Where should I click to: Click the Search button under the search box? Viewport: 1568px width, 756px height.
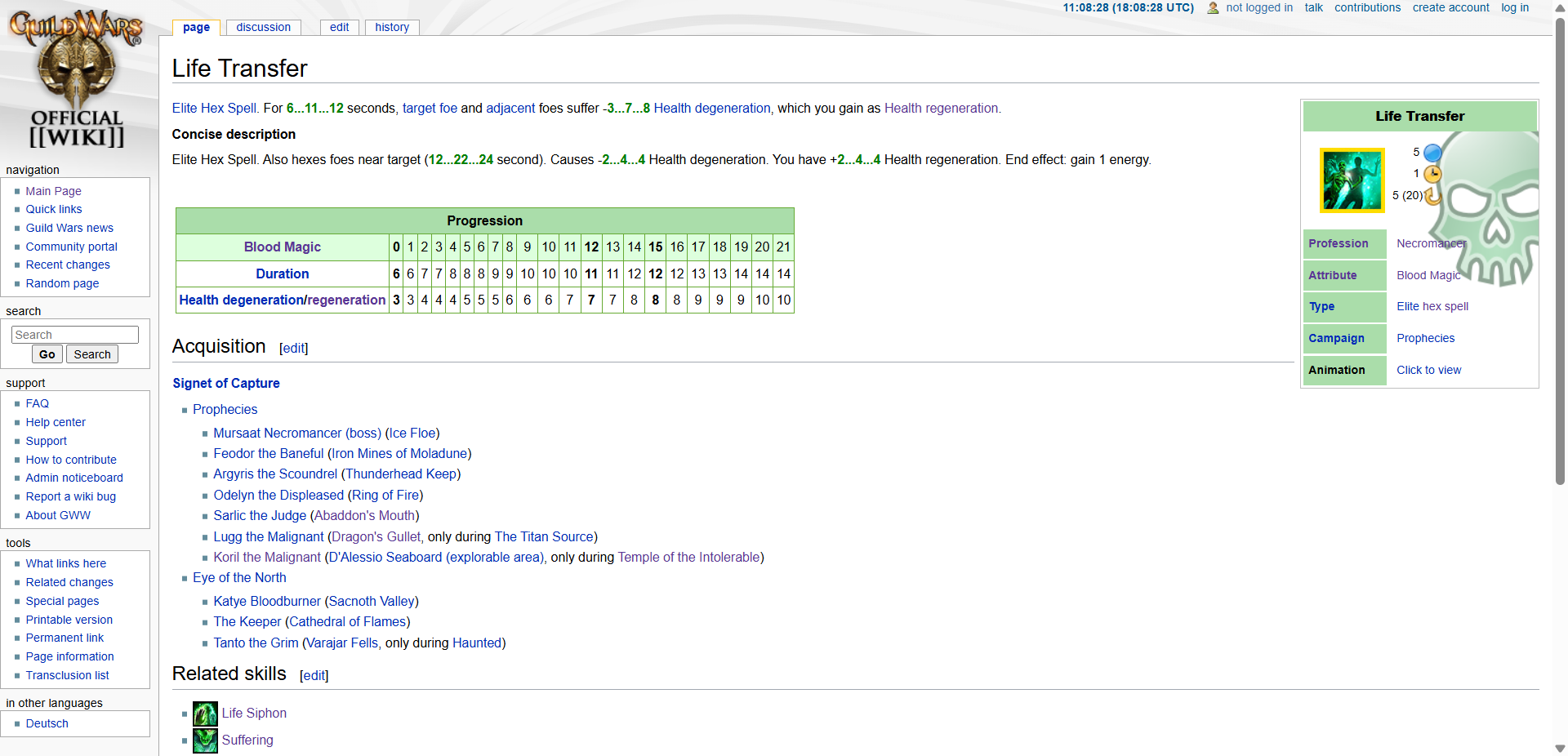click(92, 354)
